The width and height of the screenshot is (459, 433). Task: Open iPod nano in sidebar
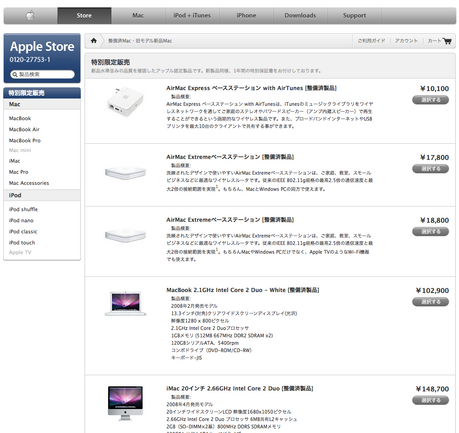21,220
